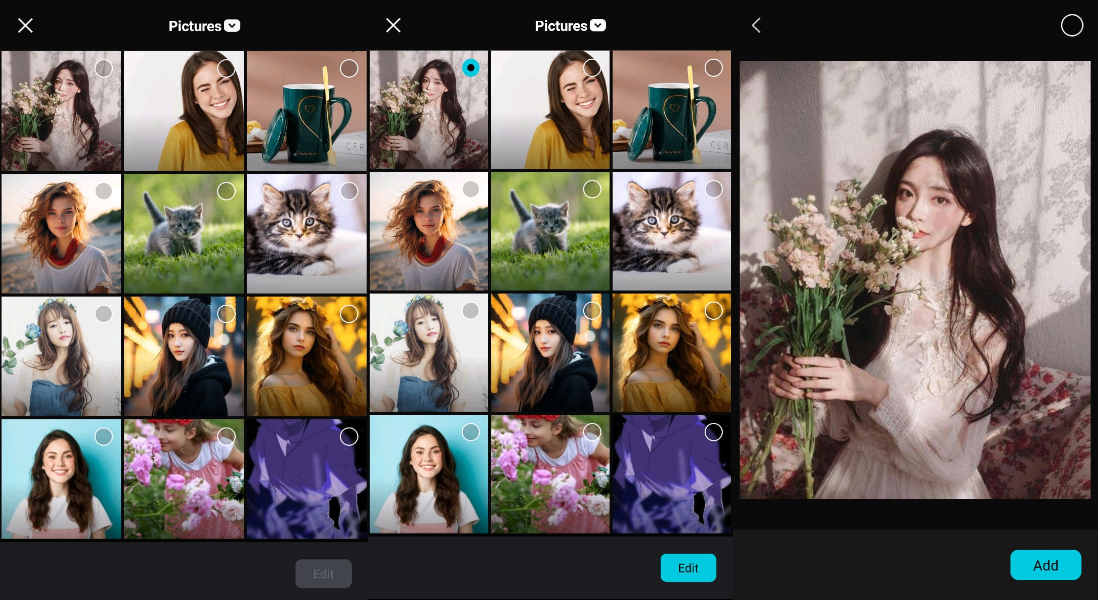
Task: Select yellow shirt woman circle in second panel
Action: [592, 67]
